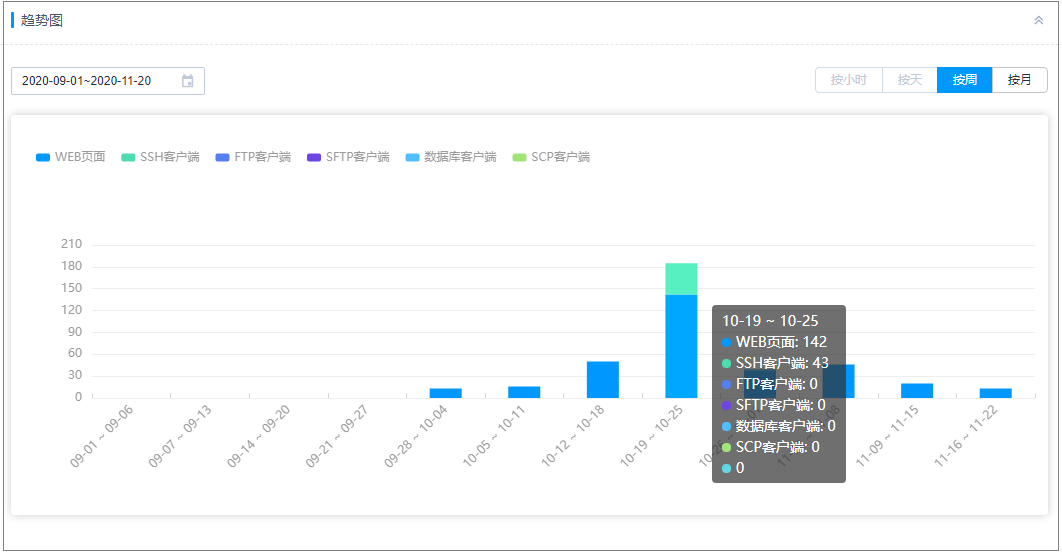This screenshot has width=1062, height=553.
Task: Toggle SFTP客户端 legend series
Action: pyautogui.click(x=348, y=157)
